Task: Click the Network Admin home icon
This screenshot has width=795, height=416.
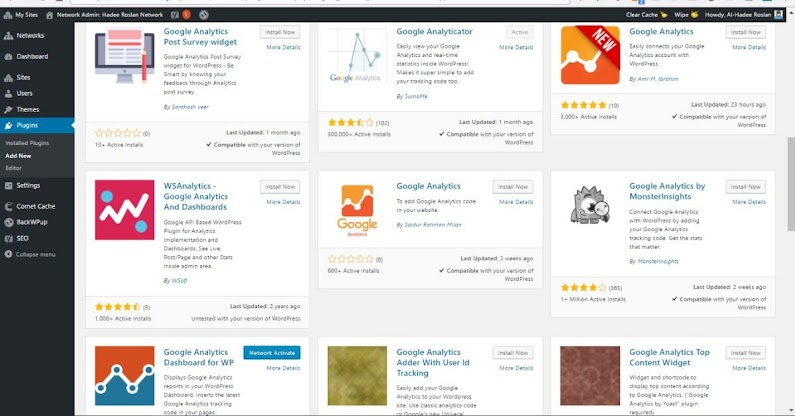Action: click(x=49, y=15)
